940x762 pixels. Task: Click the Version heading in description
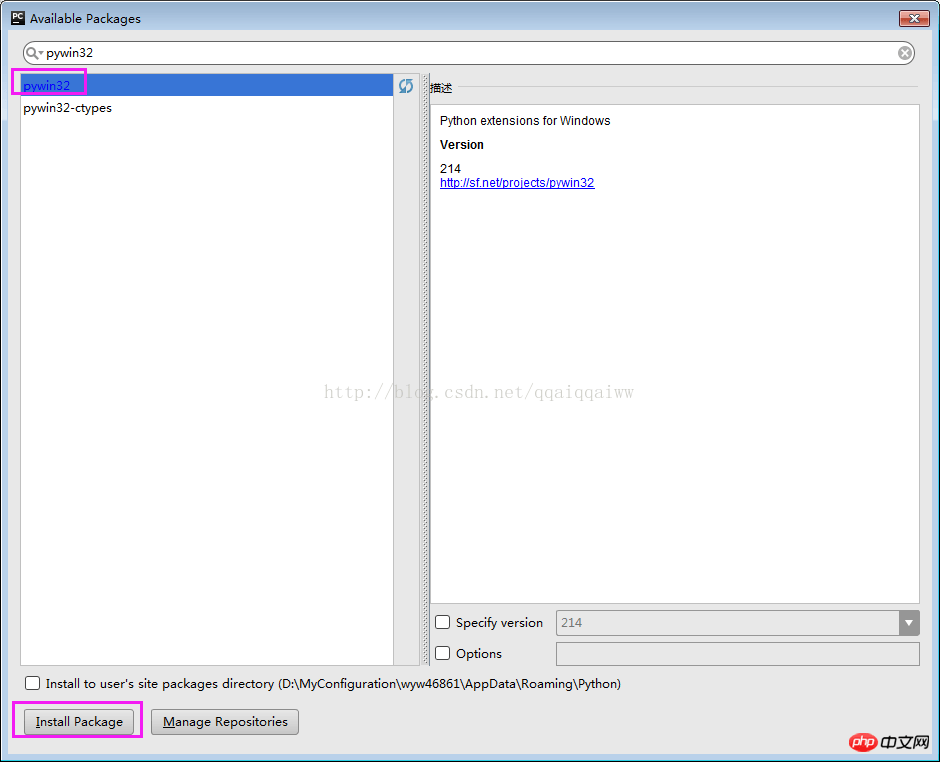[462, 144]
